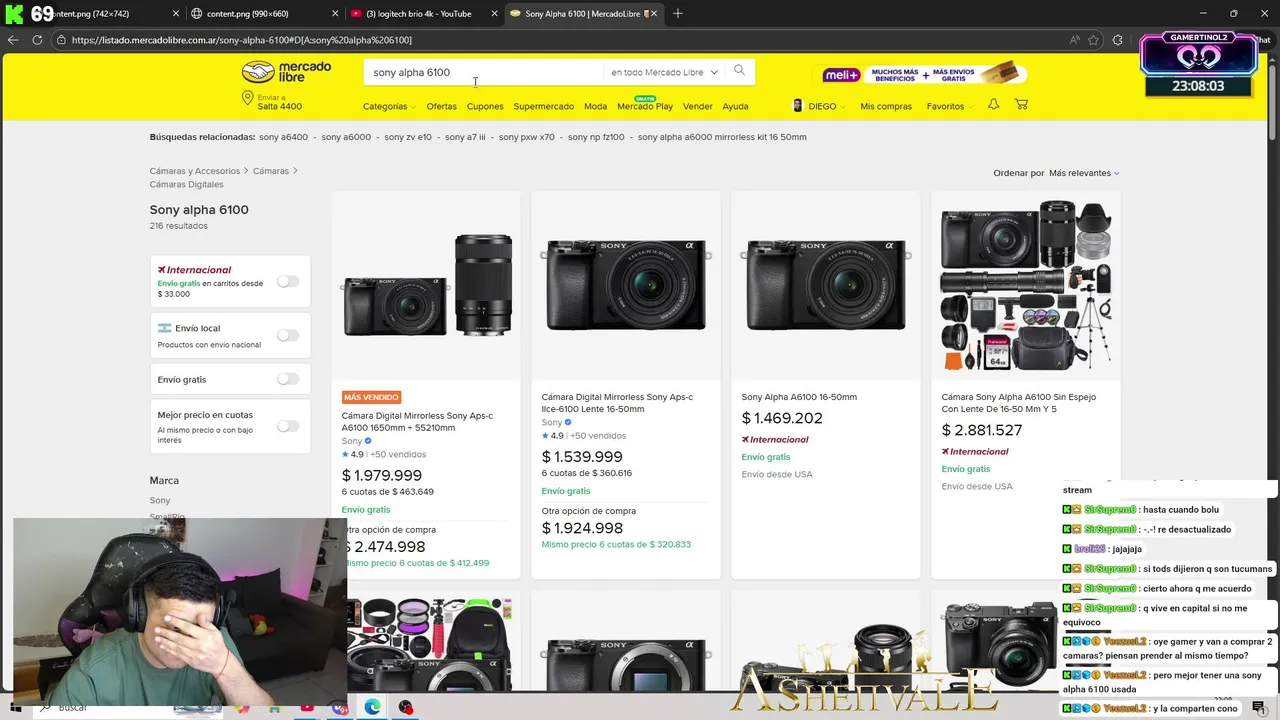Click related search 'sony np fz100'
This screenshot has width=1280, height=720.
tap(596, 137)
